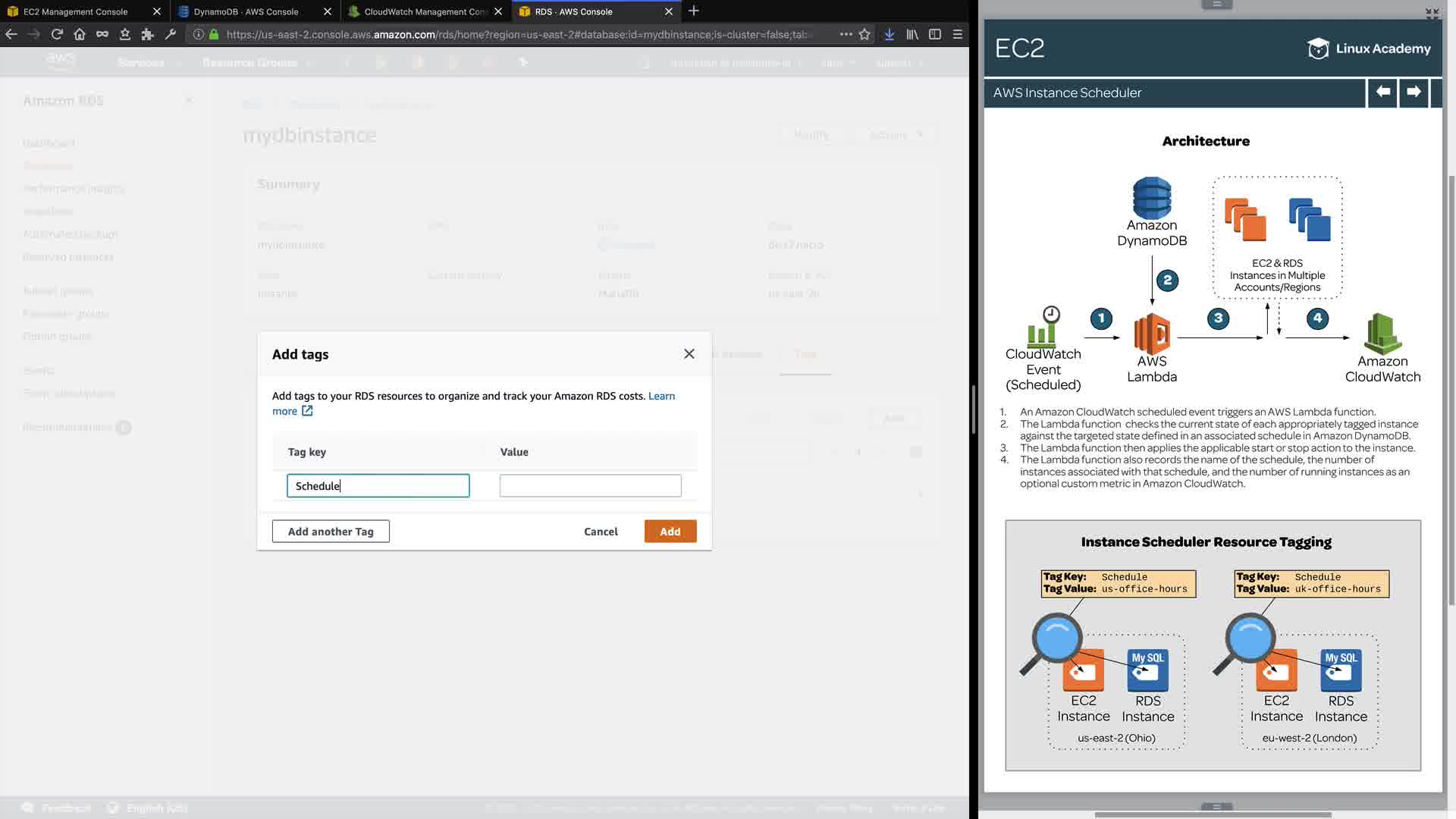Switch to EC2 Management Console tab
The width and height of the screenshot is (1456, 819).
tap(76, 11)
